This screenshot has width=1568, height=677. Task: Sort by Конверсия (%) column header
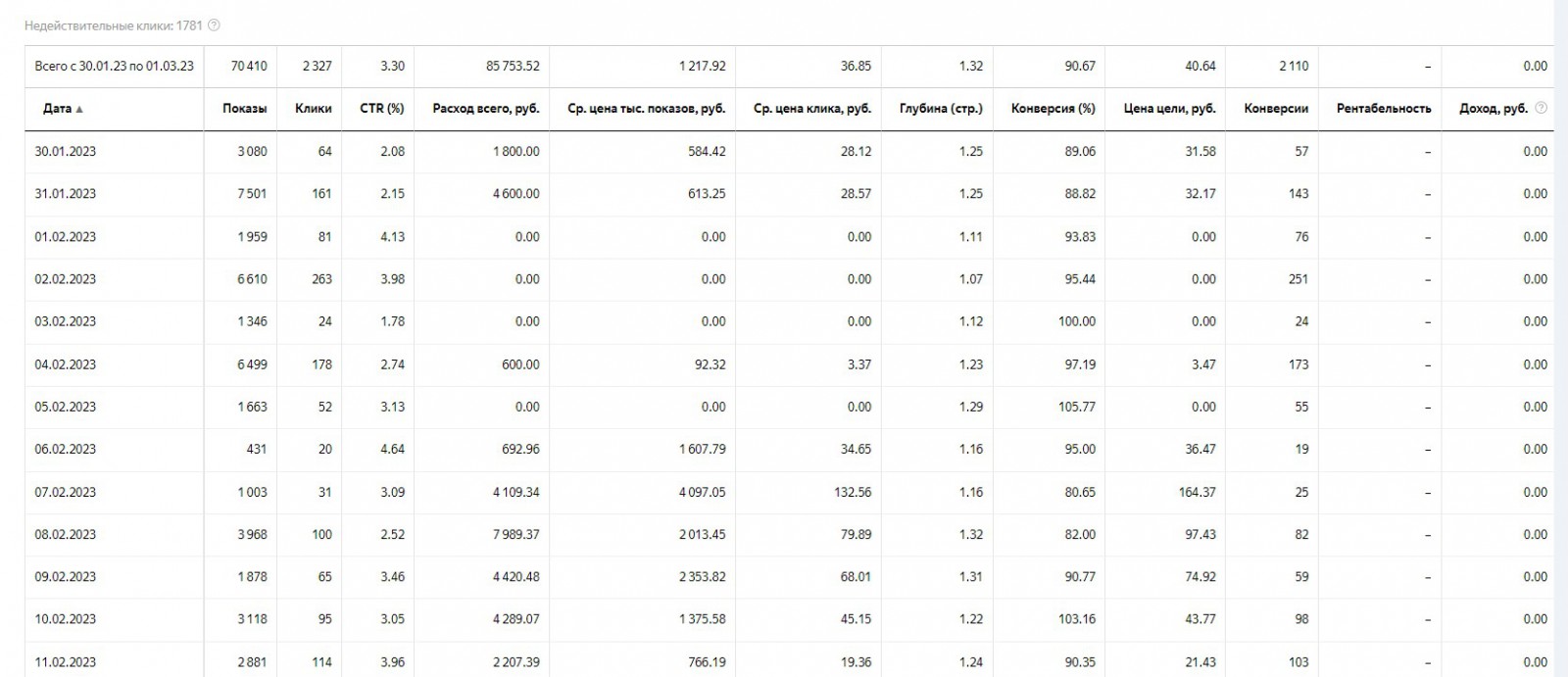tap(1053, 109)
